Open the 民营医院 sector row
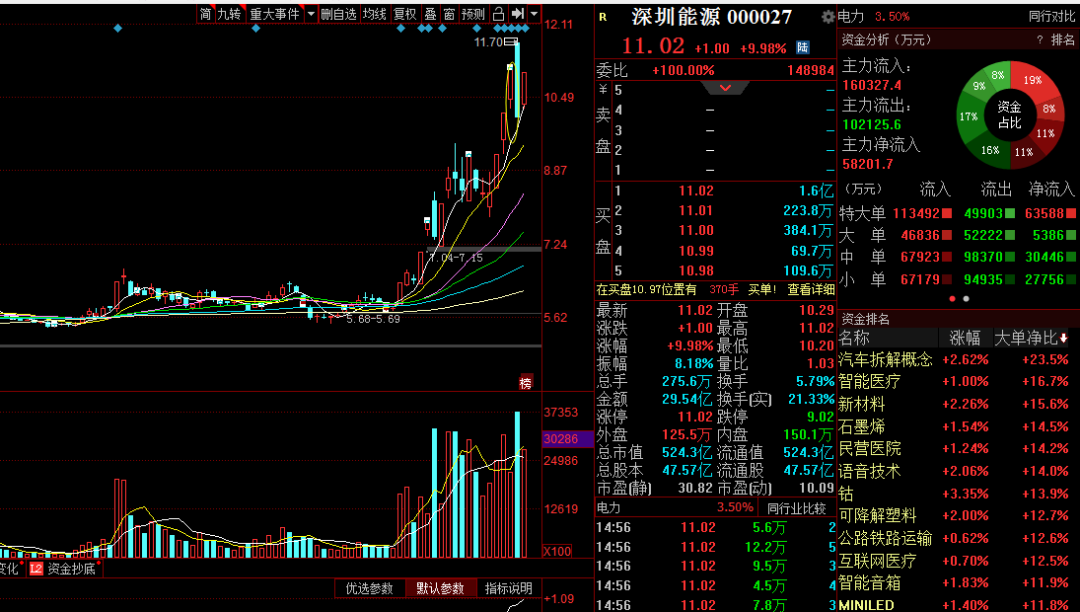Screen dimensions: 1080x612 pyautogui.click(x=957, y=449)
